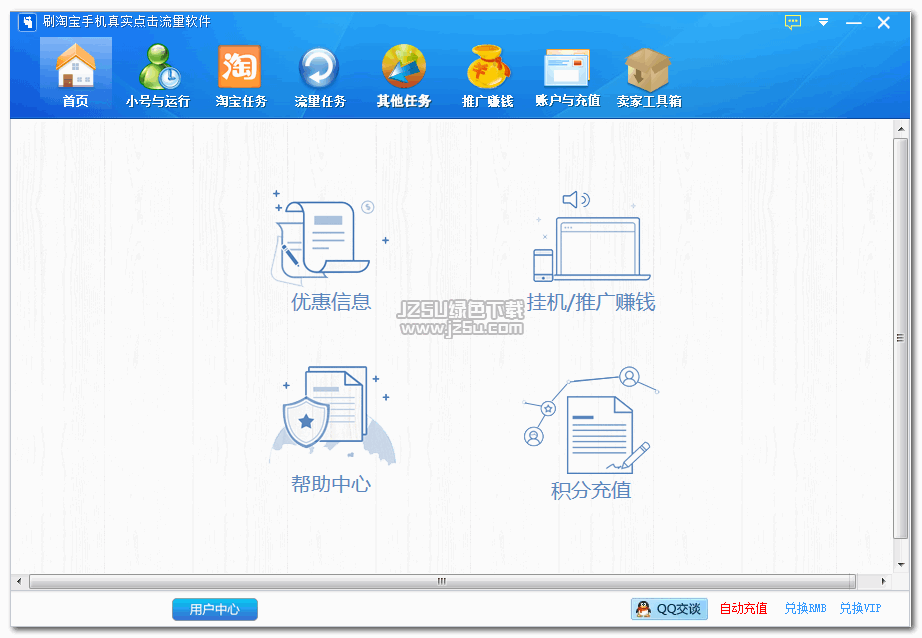Viewport: 922px width, 638px height.
Task: Click the 用户中心 button
Action: click(215, 609)
